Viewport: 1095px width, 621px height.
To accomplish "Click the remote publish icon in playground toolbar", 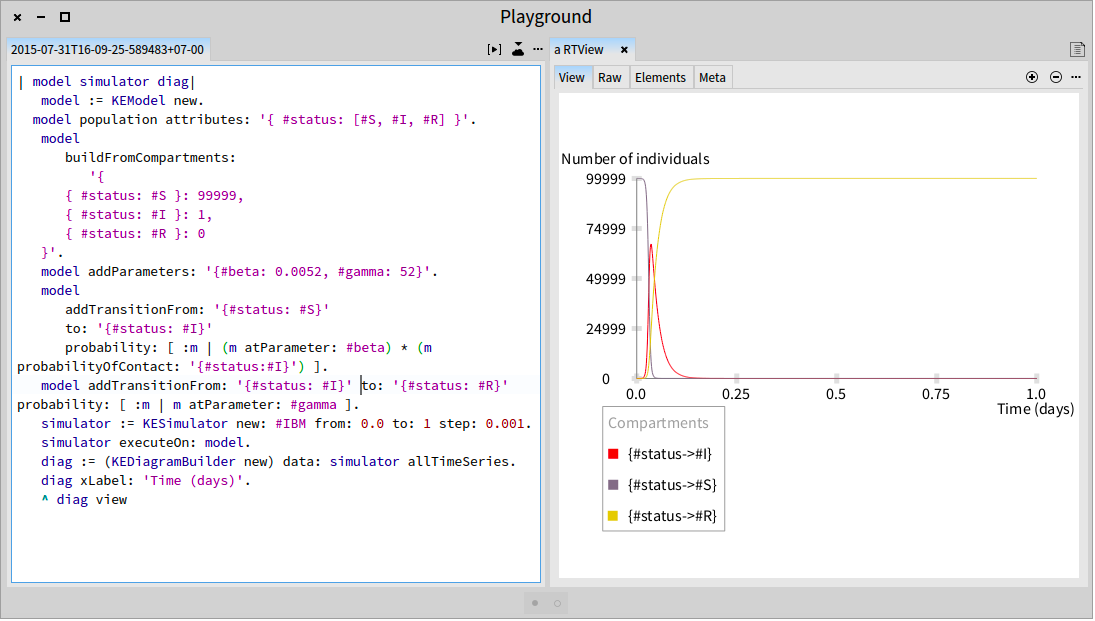I will [517, 50].
